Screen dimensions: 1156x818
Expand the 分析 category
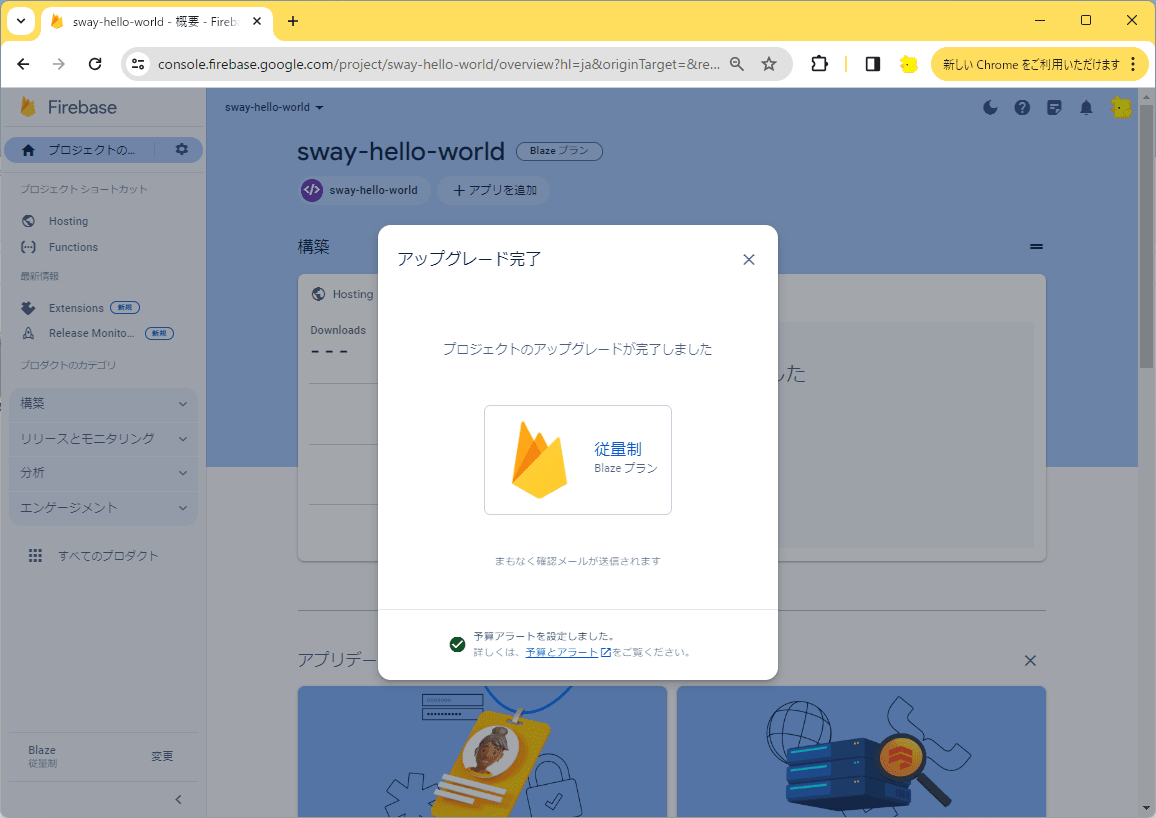pos(103,473)
